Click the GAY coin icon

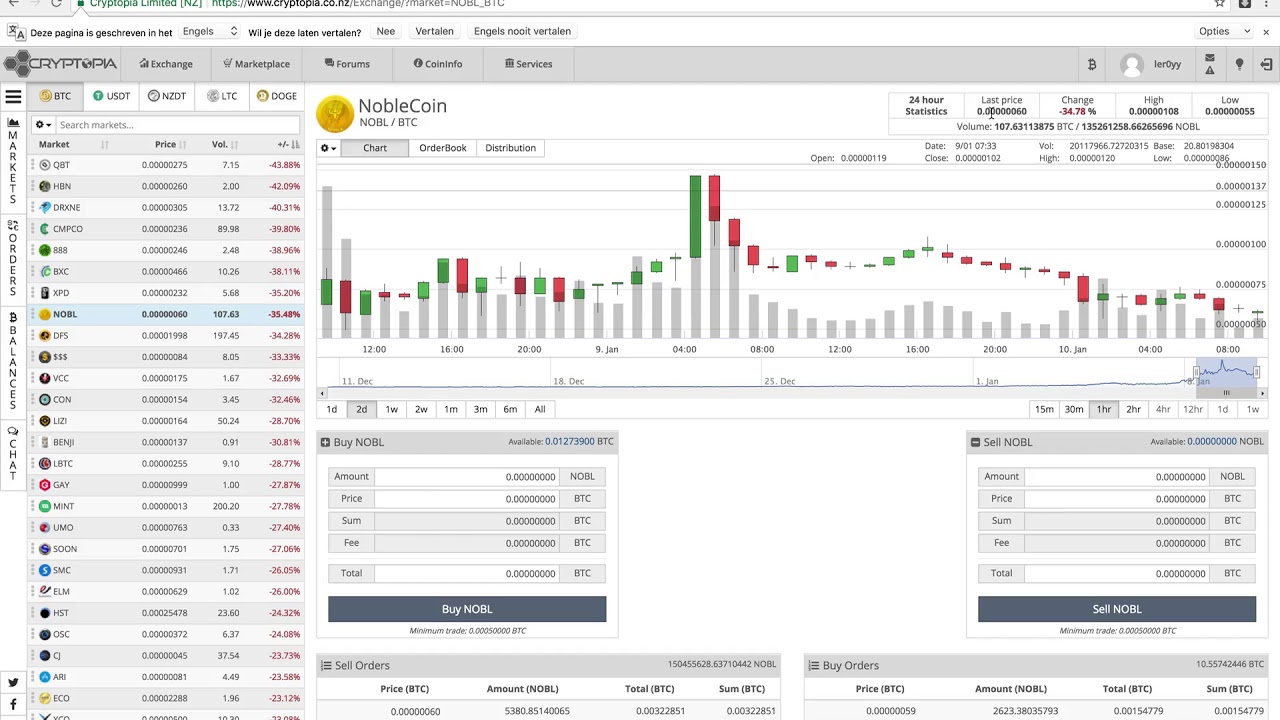point(45,485)
